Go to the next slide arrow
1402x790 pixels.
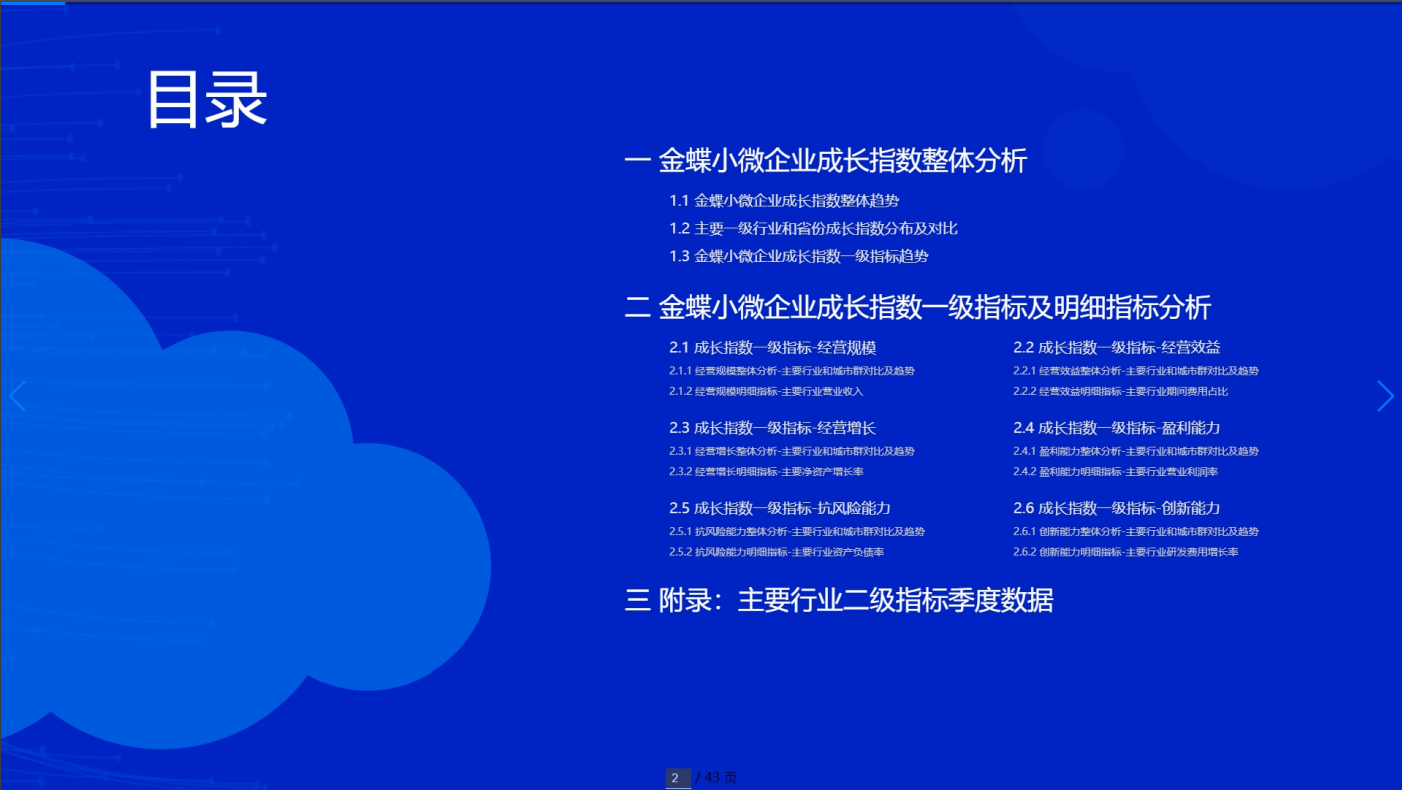(1385, 397)
